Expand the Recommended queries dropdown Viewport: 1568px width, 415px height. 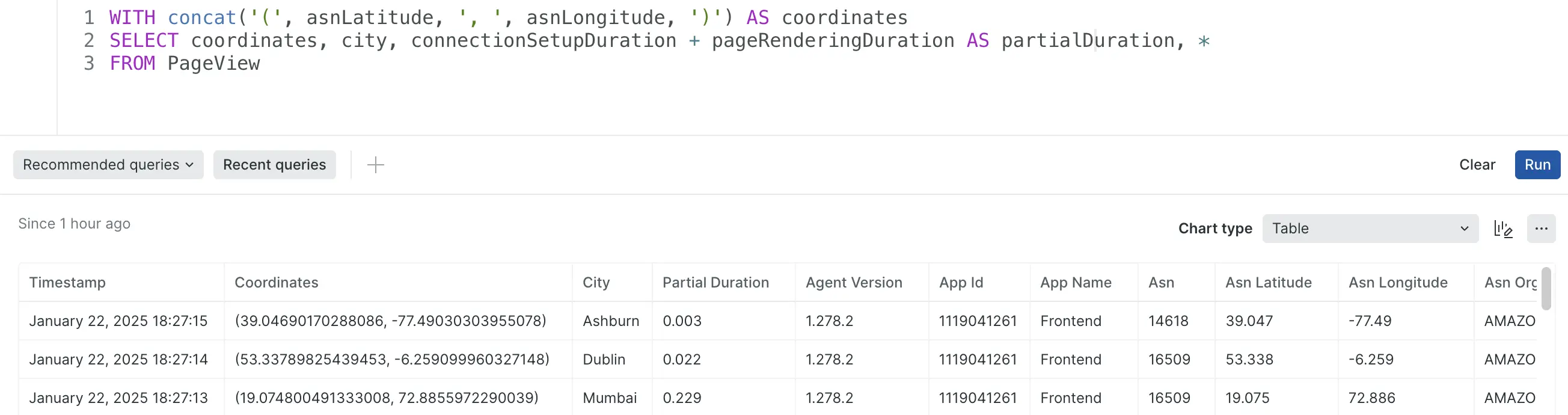pos(108,165)
